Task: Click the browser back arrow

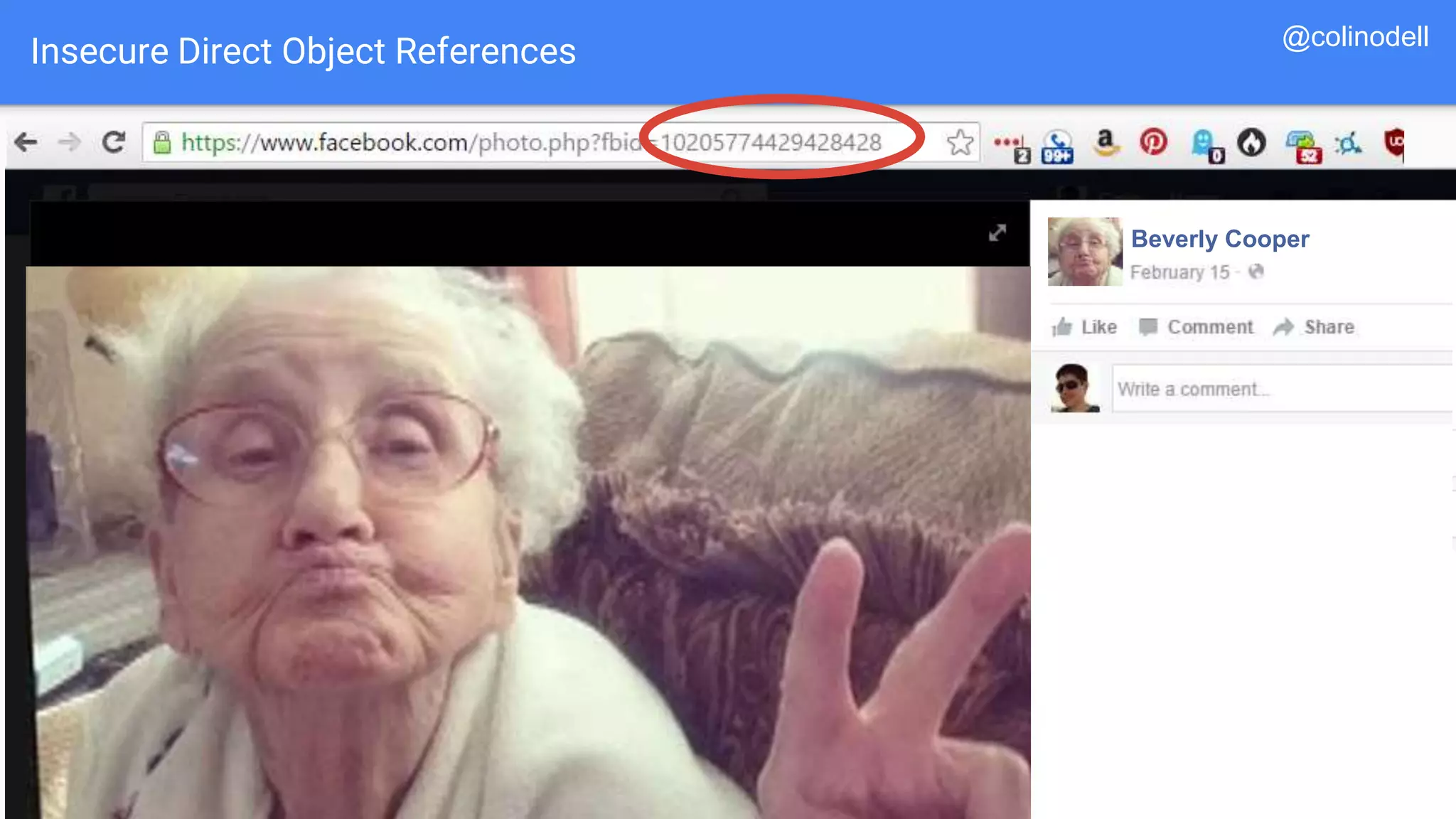Action: point(26,142)
